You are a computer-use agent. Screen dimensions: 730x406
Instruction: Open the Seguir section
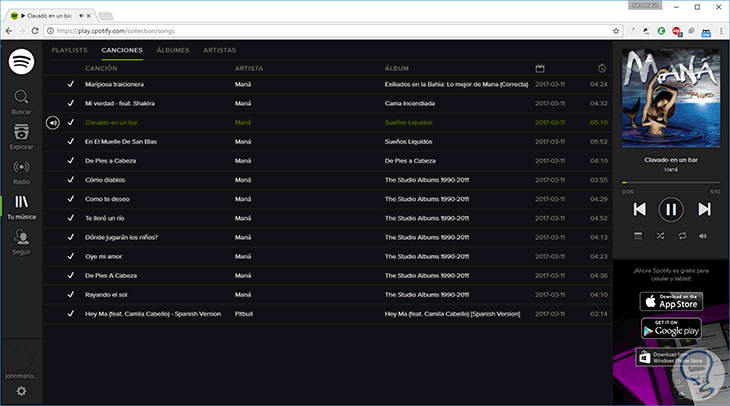21,242
